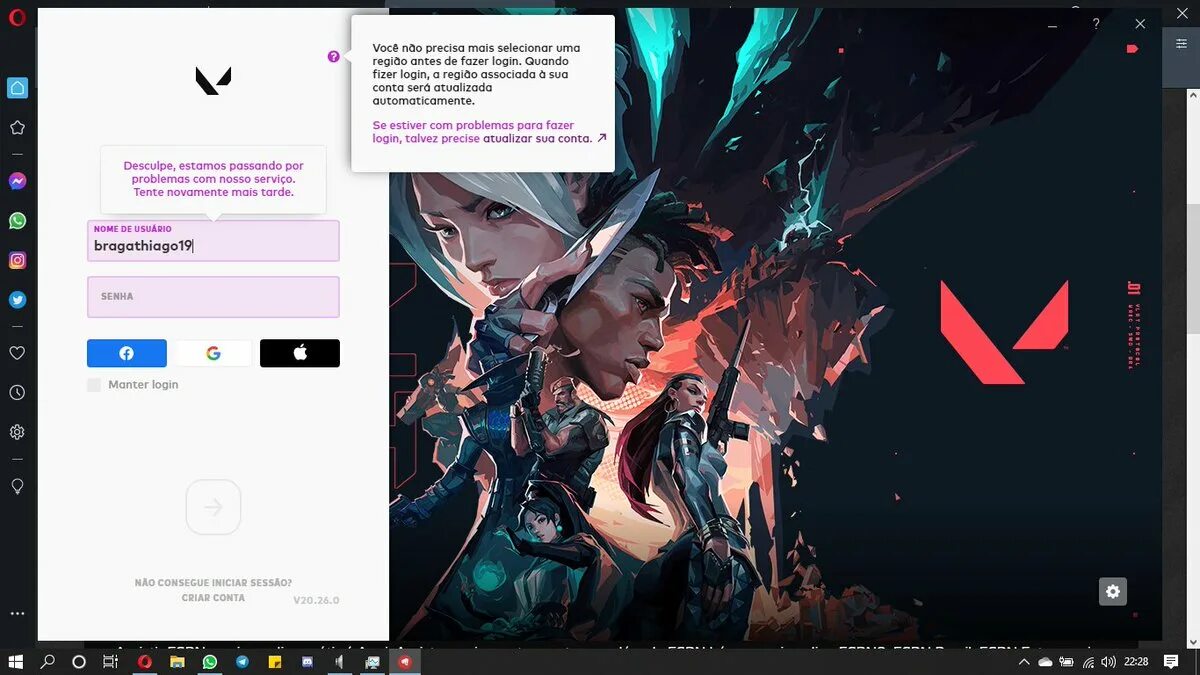Sign in with the Facebook icon
Screen dimensions: 1200x675
(x=126, y=352)
